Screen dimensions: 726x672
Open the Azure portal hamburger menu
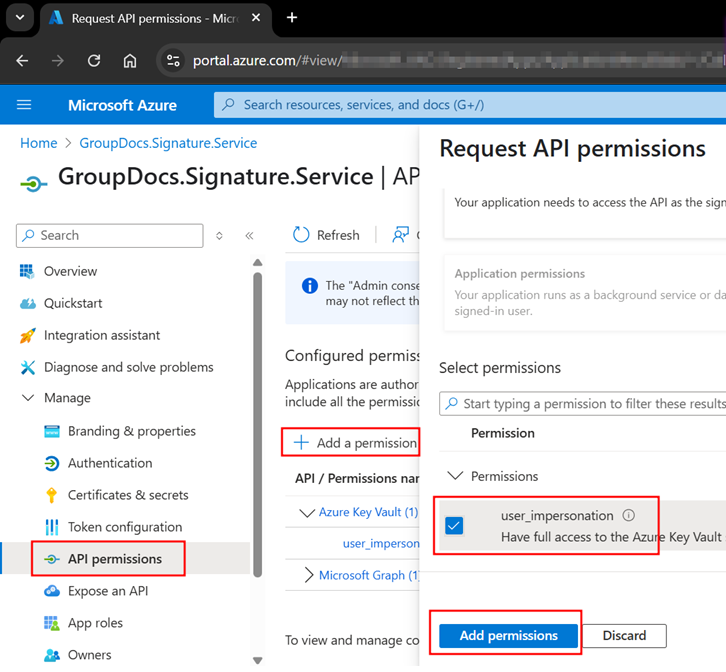coord(25,105)
